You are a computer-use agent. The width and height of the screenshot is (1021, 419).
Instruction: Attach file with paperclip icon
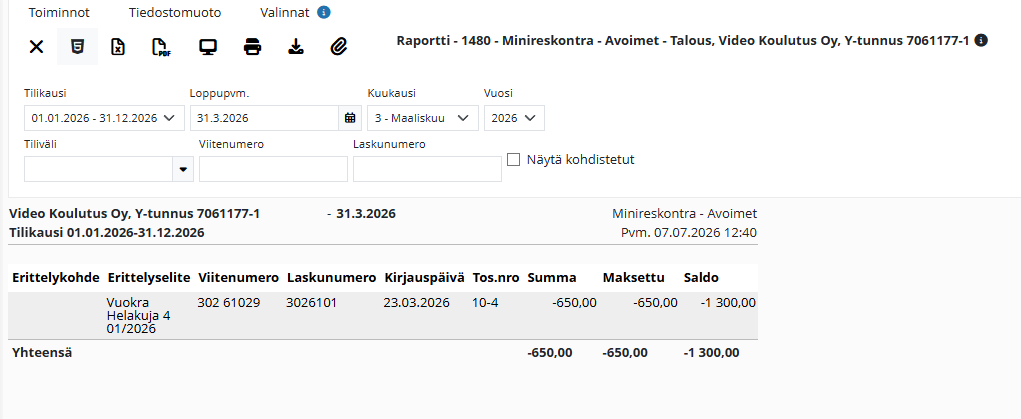[339, 47]
